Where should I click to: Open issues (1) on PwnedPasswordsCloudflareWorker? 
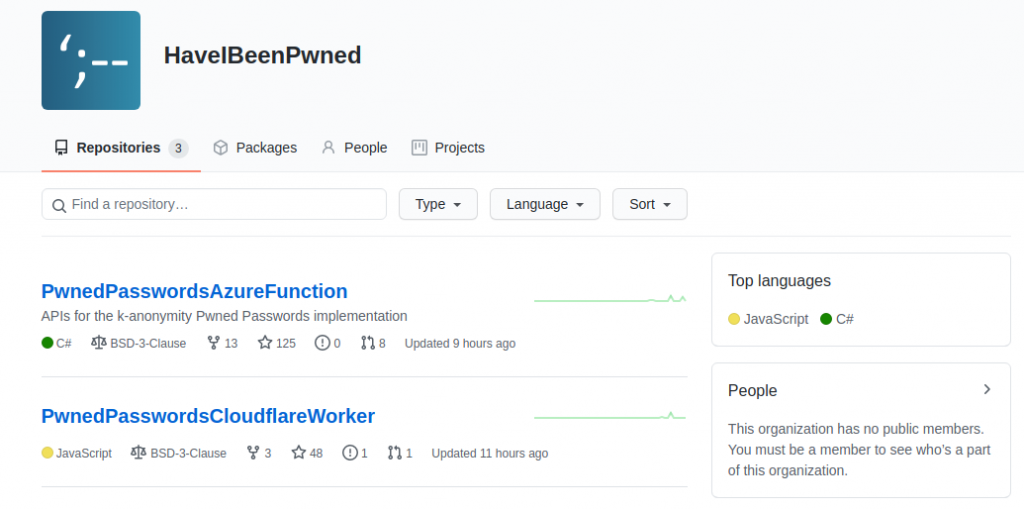[354, 453]
